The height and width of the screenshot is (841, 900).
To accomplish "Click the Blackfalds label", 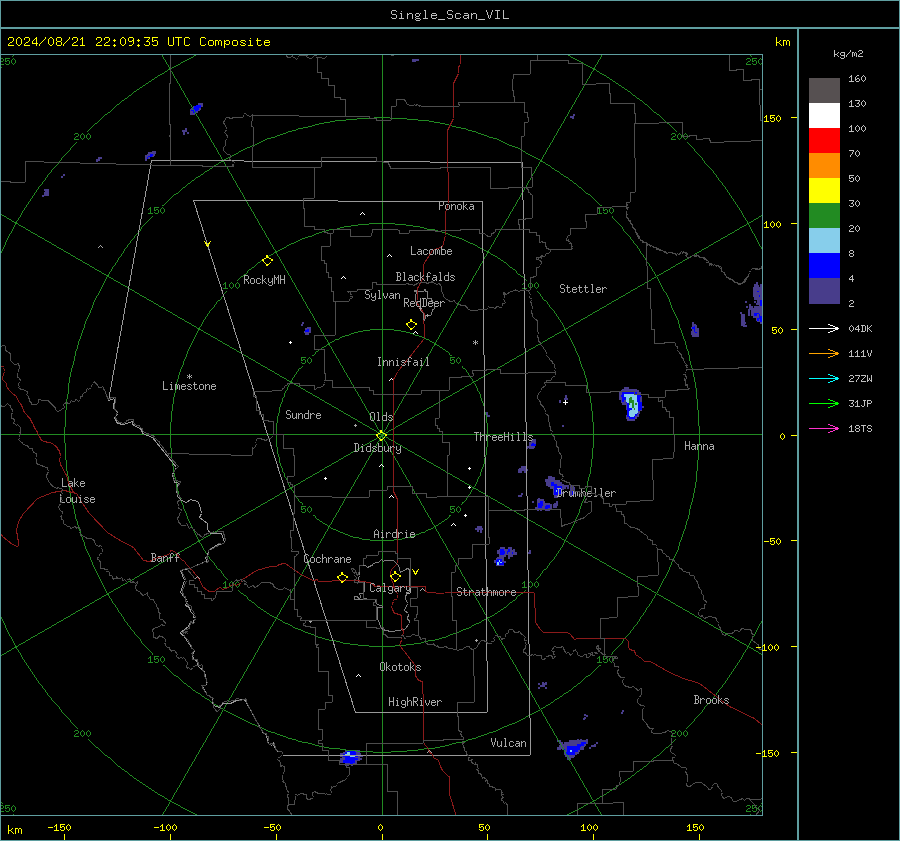I will (x=425, y=277).
